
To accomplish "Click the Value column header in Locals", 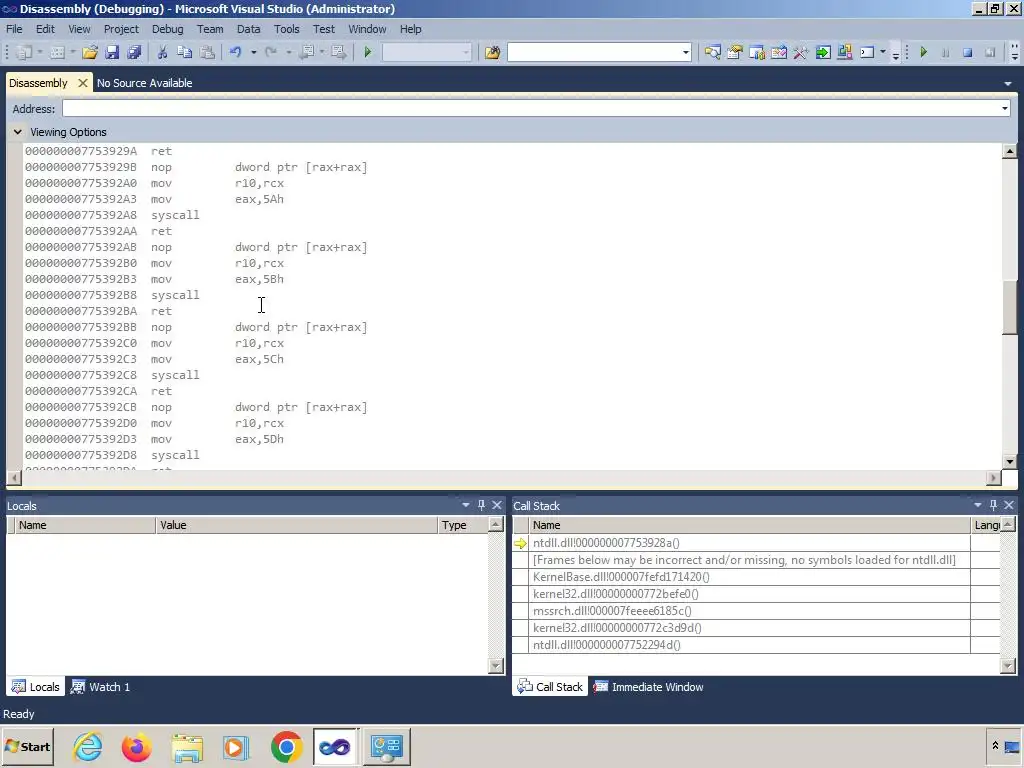I will click(296, 525).
